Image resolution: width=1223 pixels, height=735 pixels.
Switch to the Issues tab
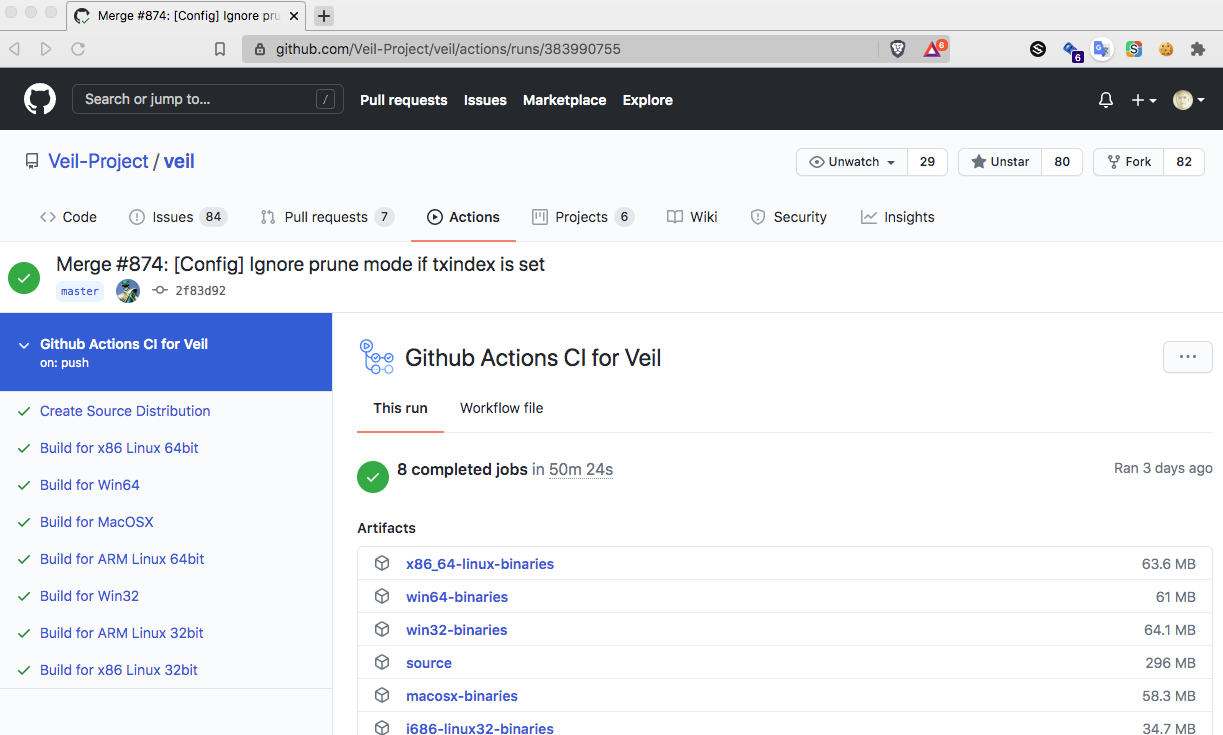[x=178, y=217]
